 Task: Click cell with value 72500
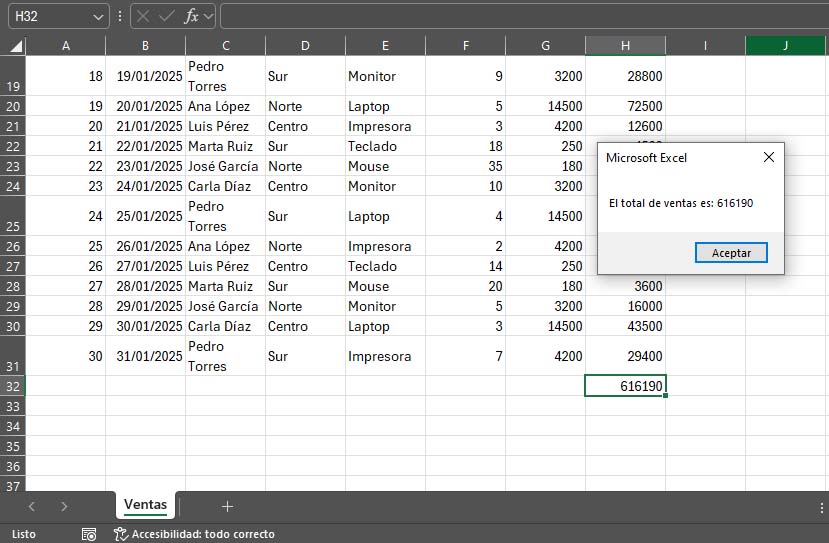click(x=625, y=106)
